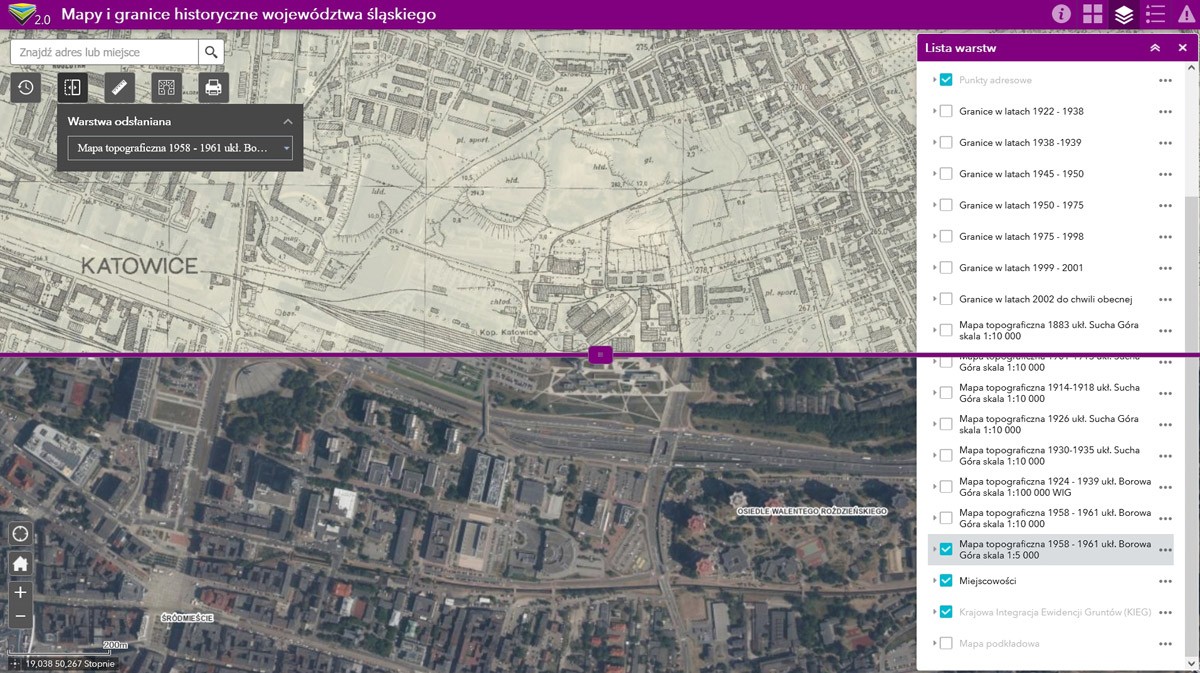Click the search magnifier button
The image size is (1200, 673).
pos(211,52)
